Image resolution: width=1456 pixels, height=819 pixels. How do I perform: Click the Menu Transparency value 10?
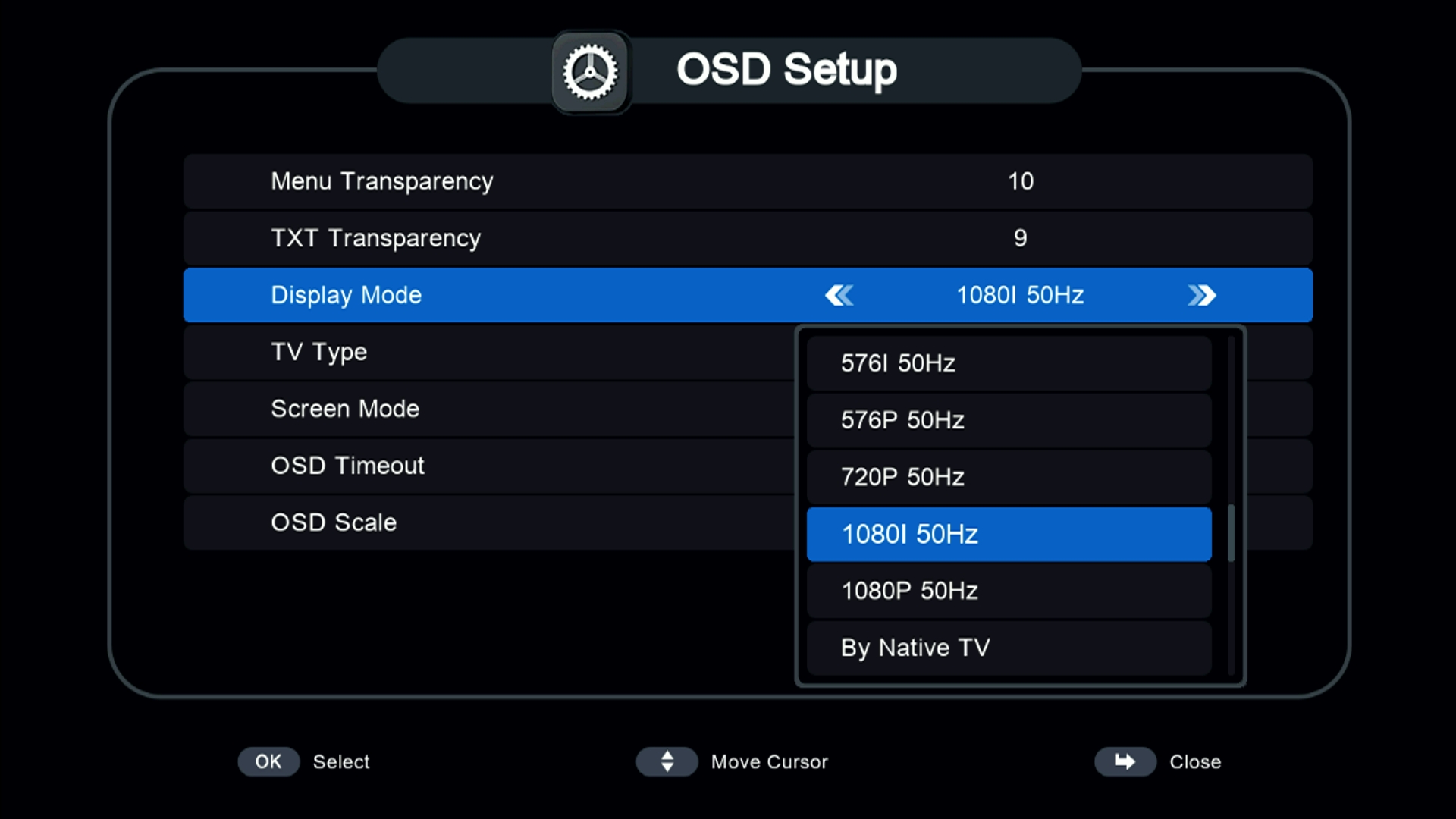click(1020, 181)
